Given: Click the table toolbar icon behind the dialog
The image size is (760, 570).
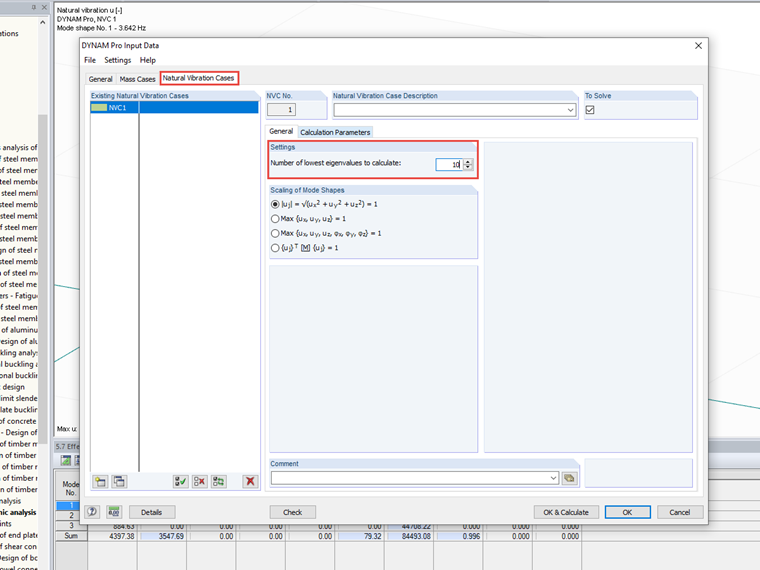Looking at the screenshot, I should click(66, 460).
